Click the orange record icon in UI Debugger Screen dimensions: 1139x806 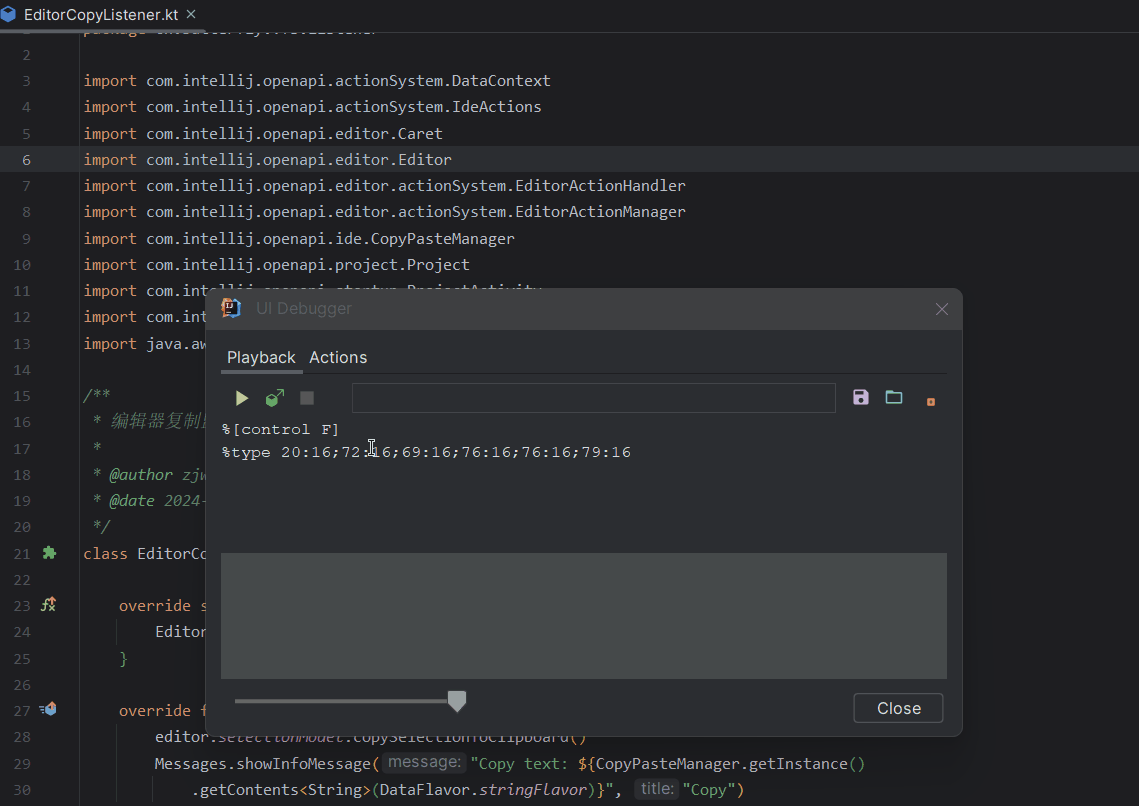(931, 402)
